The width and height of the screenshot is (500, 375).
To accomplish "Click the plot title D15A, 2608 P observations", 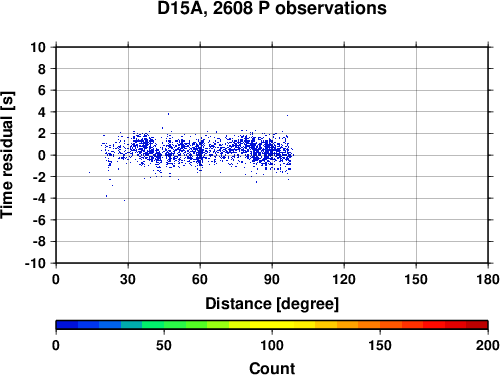I will 272,8.
